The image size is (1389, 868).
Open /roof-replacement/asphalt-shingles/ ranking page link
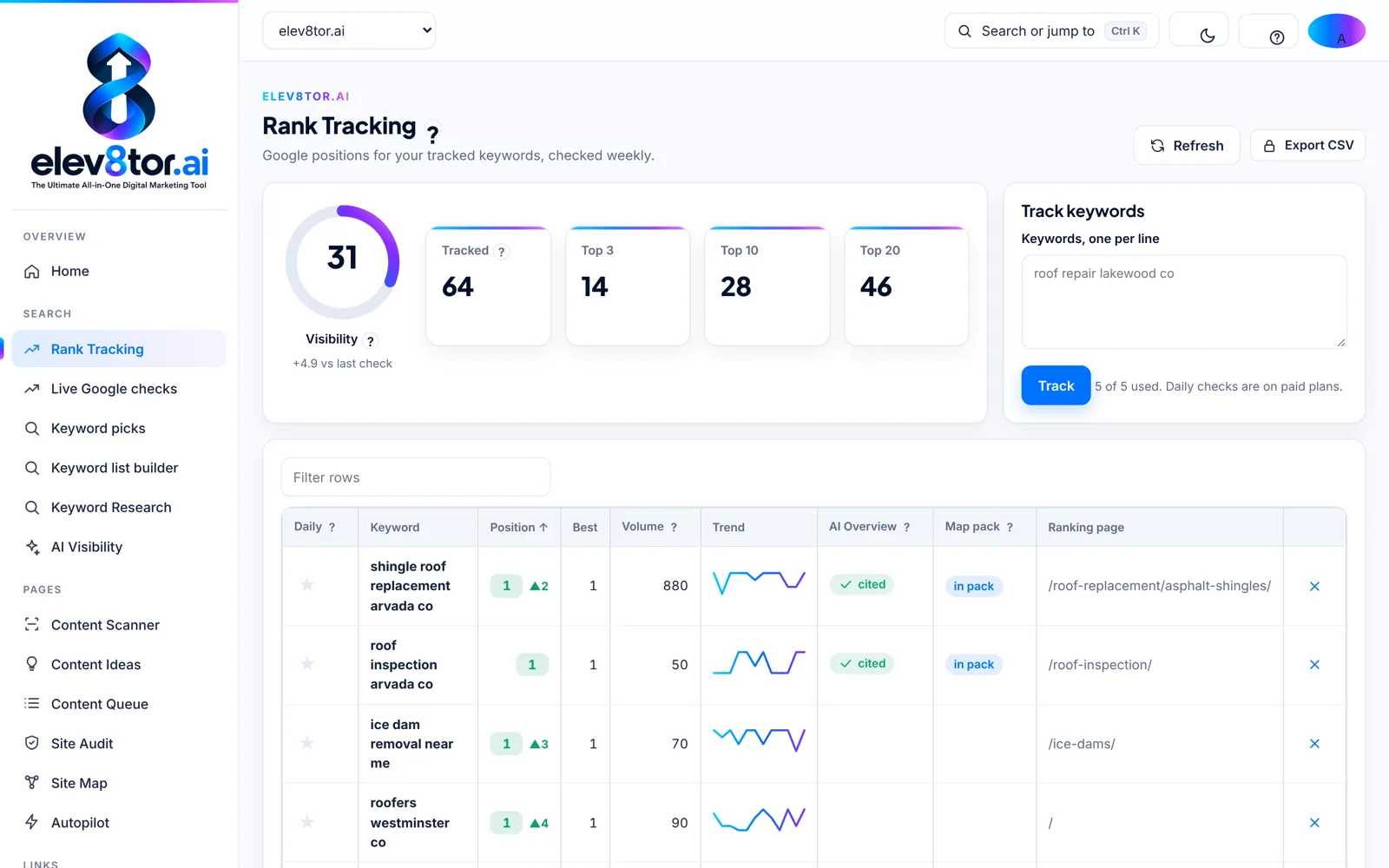(1159, 586)
